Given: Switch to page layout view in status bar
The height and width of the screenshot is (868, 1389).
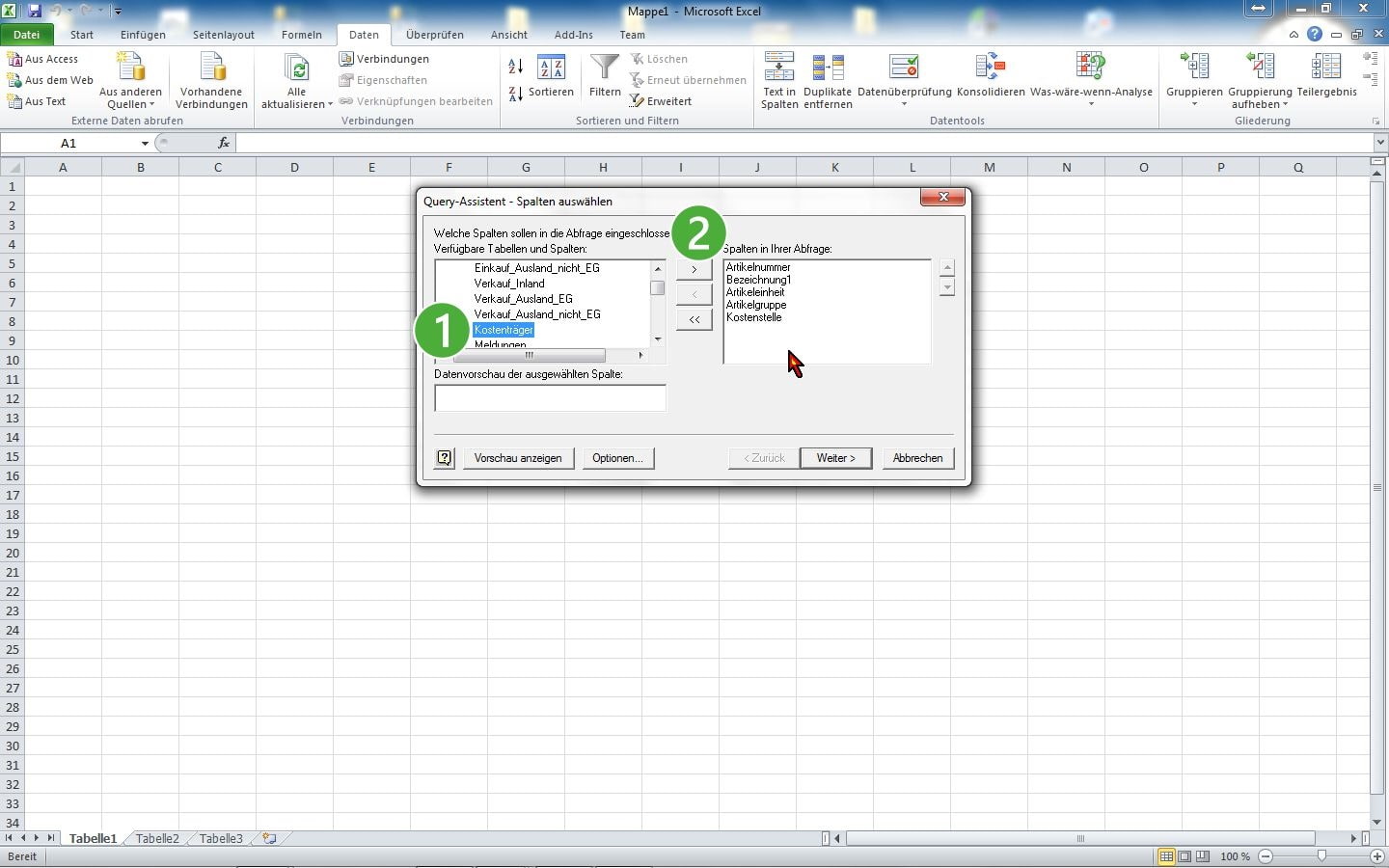Looking at the screenshot, I should pyautogui.click(x=1185, y=856).
